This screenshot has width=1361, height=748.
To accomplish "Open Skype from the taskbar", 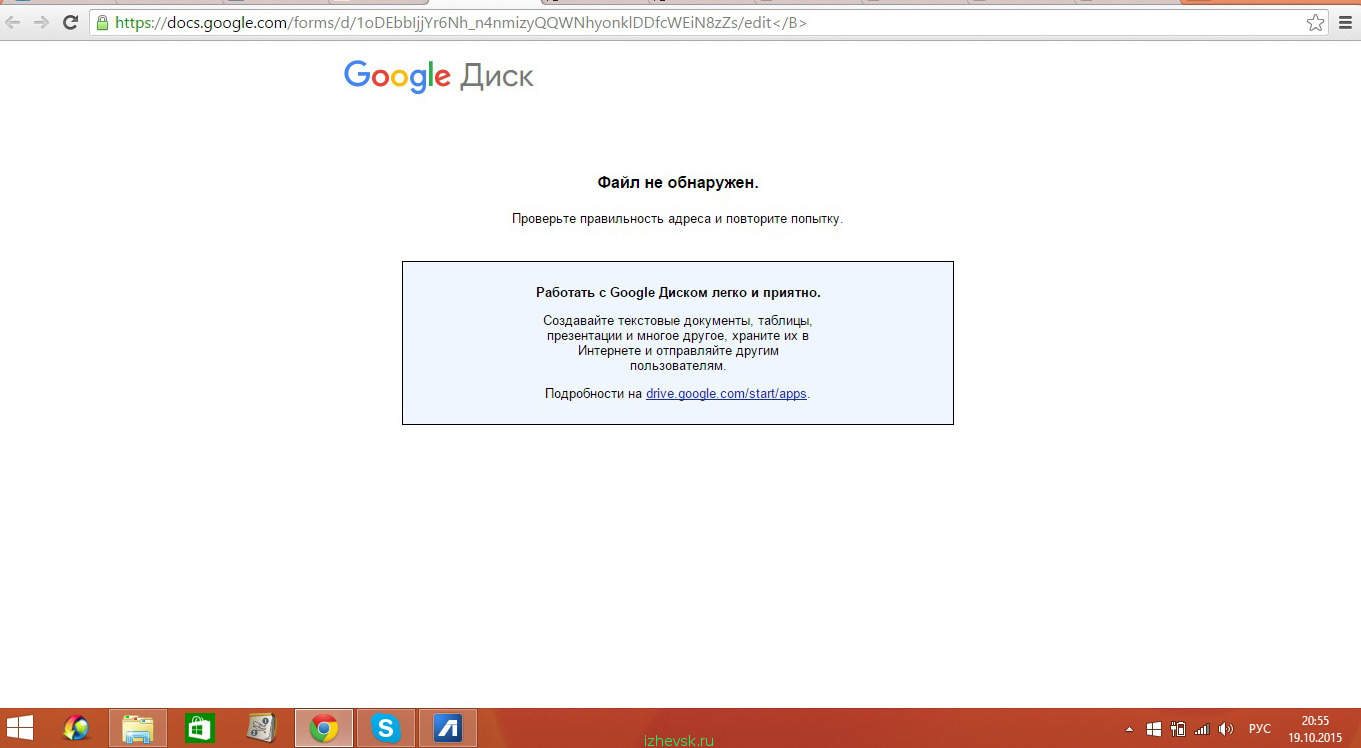I will pyautogui.click(x=386, y=728).
